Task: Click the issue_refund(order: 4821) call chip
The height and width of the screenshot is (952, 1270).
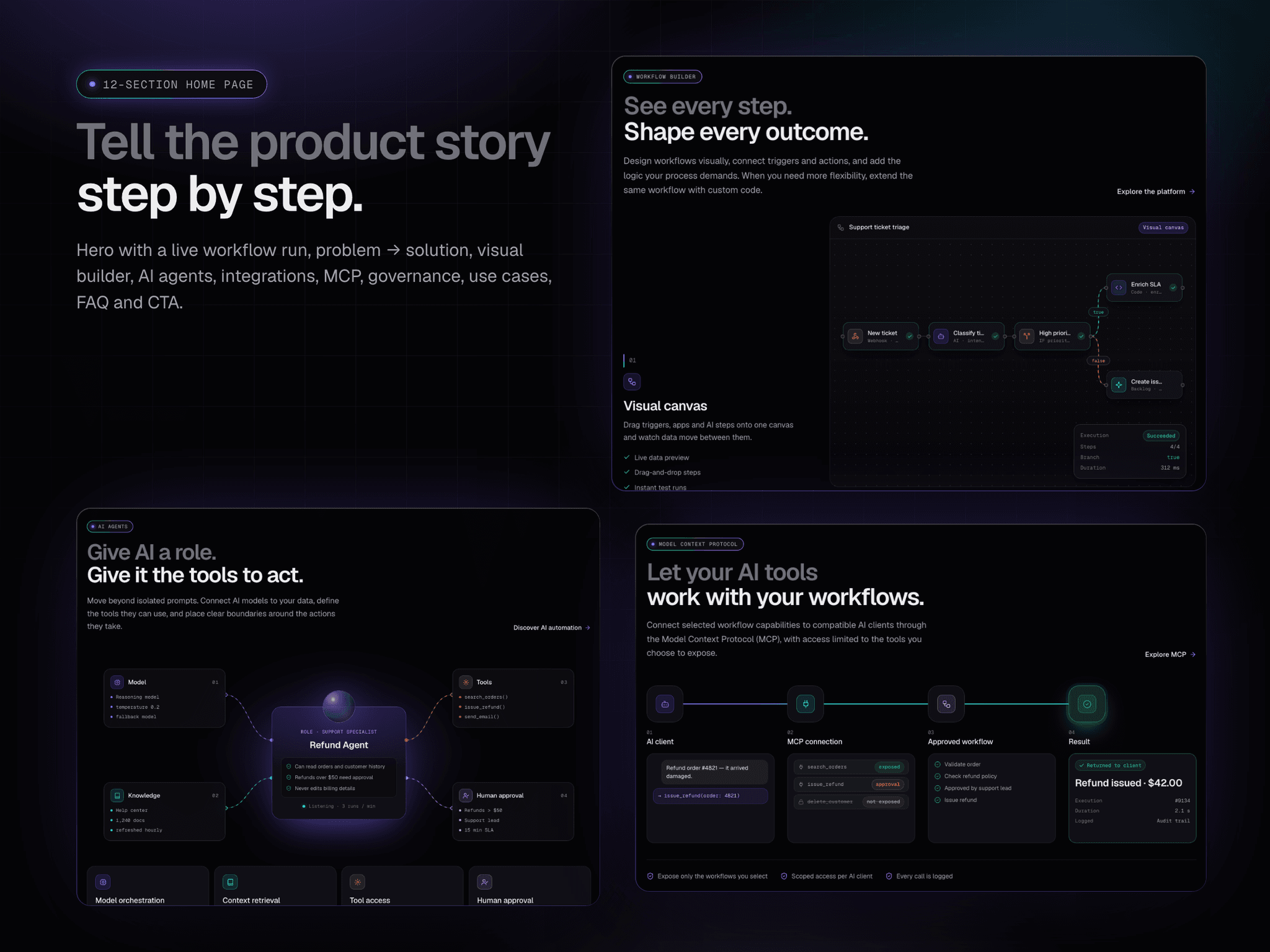Action: pos(710,796)
